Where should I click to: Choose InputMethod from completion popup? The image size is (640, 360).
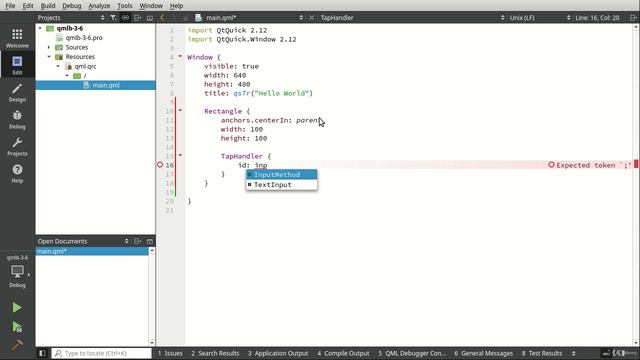click(282, 175)
